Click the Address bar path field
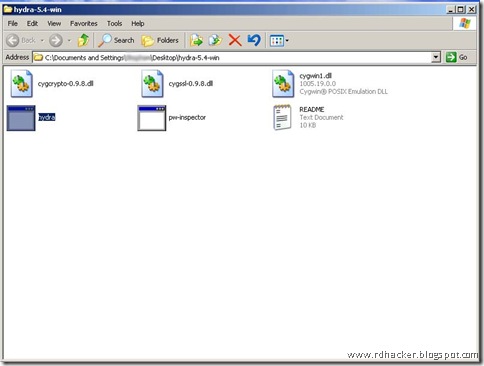484x366 pixels. tap(232, 58)
